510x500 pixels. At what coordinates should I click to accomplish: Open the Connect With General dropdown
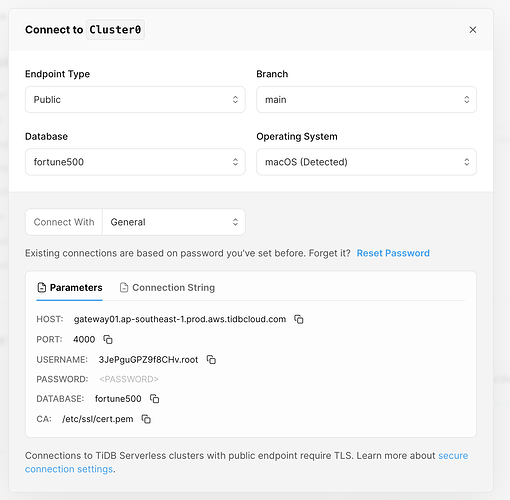(x=174, y=222)
